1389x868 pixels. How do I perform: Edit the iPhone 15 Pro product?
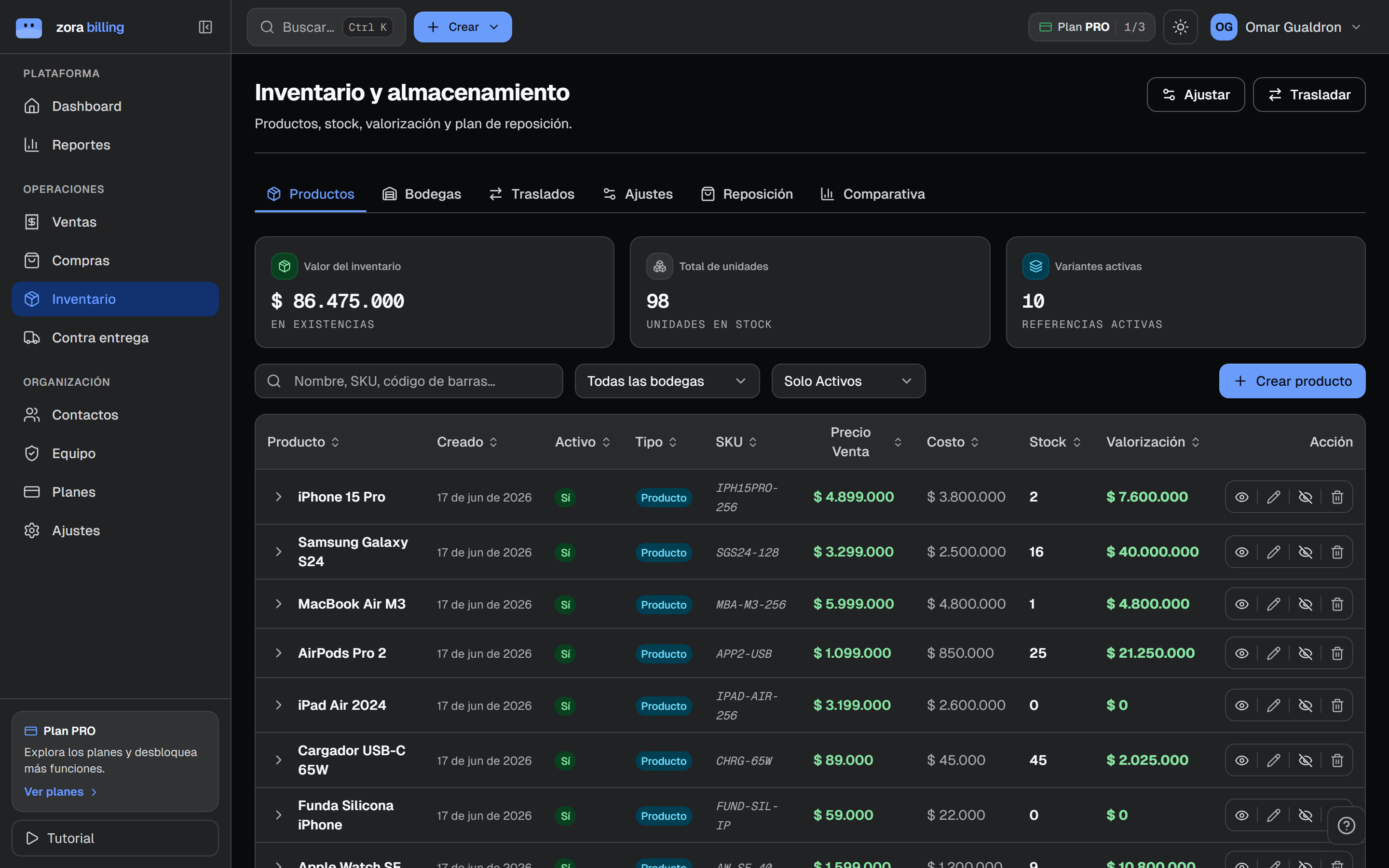[x=1273, y=497]
